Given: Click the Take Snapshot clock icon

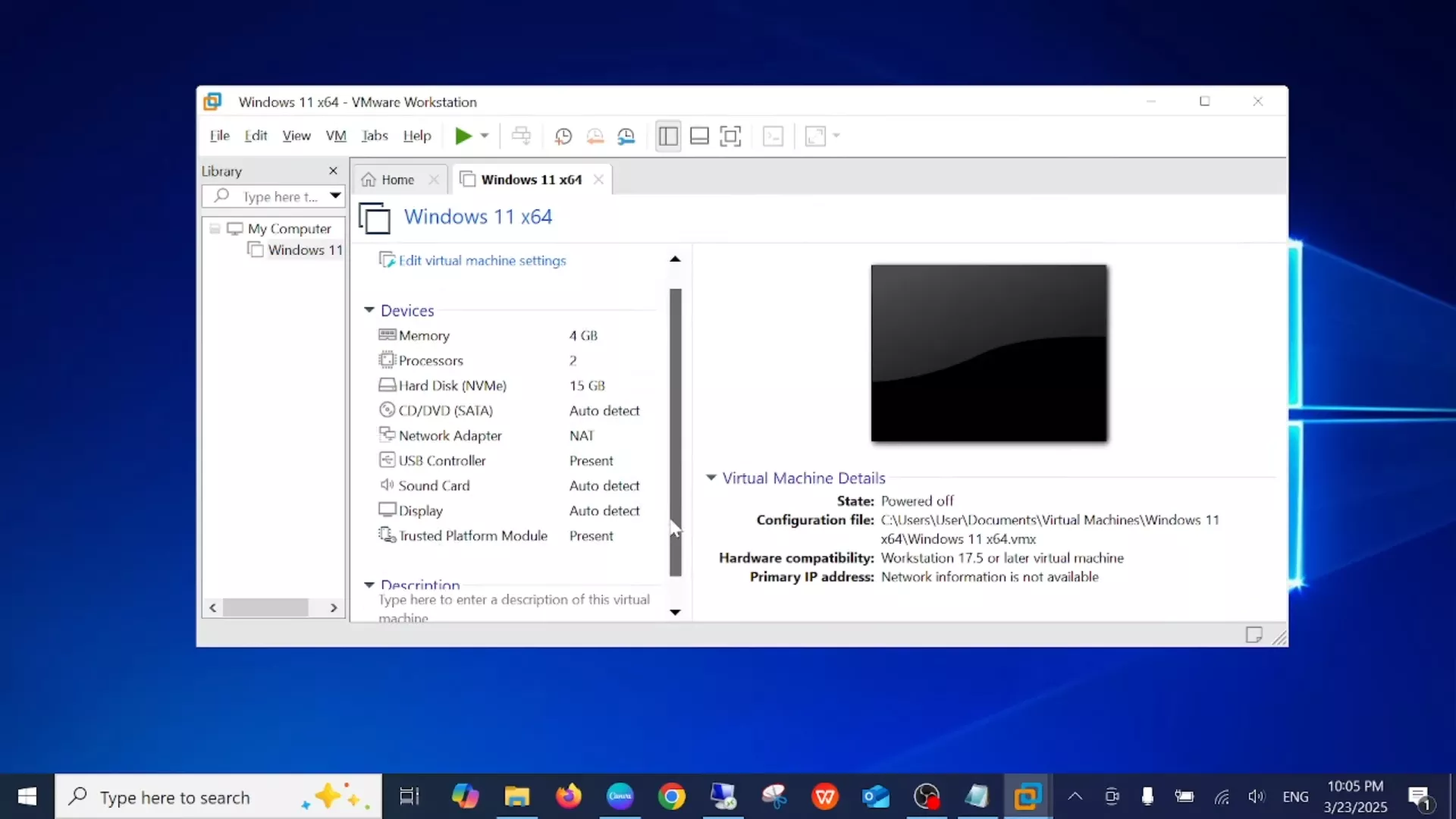Looking at the screenshot, I should pos(563,136).
